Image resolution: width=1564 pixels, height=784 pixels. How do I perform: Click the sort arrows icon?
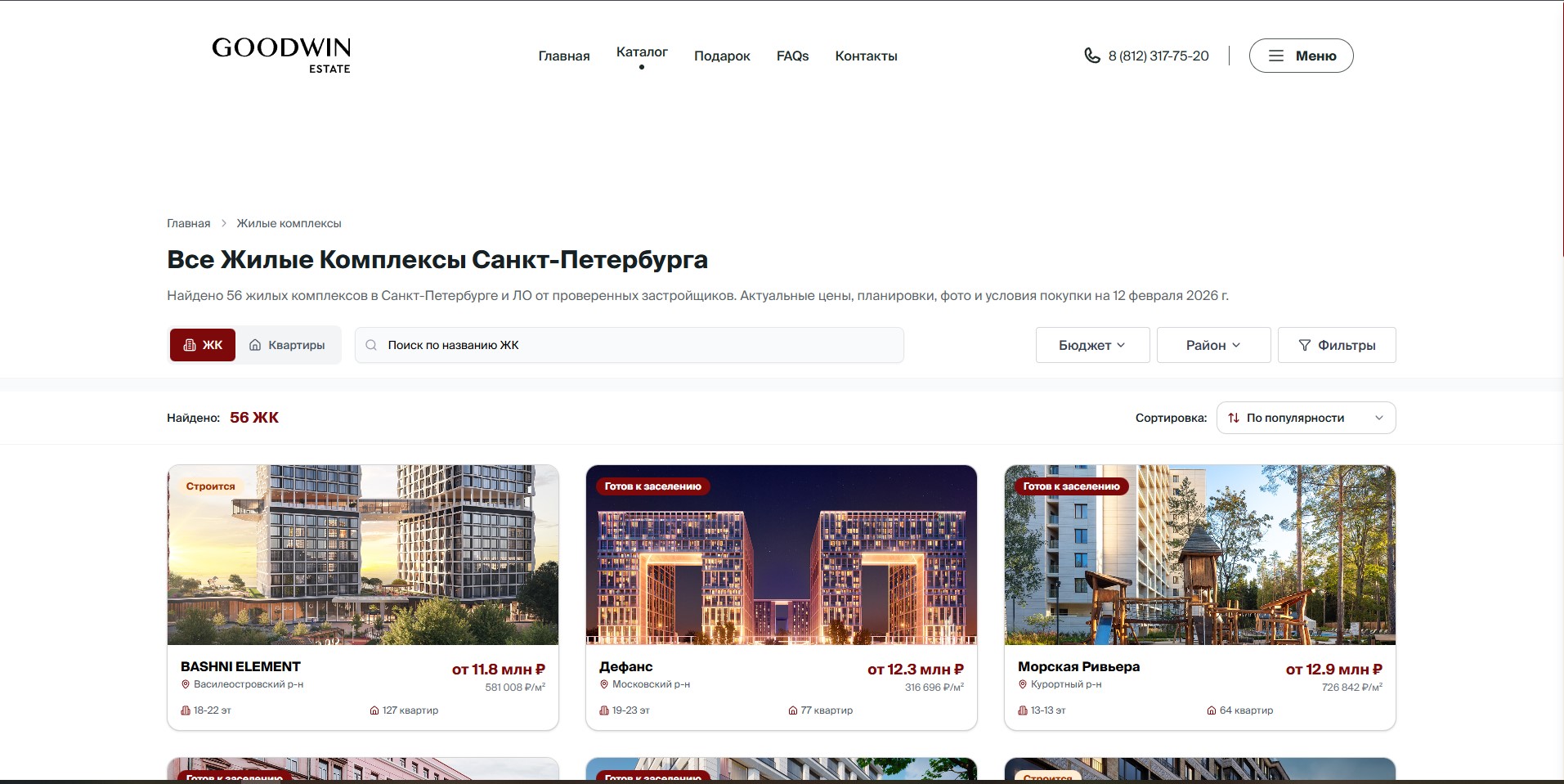(1234, 418)
